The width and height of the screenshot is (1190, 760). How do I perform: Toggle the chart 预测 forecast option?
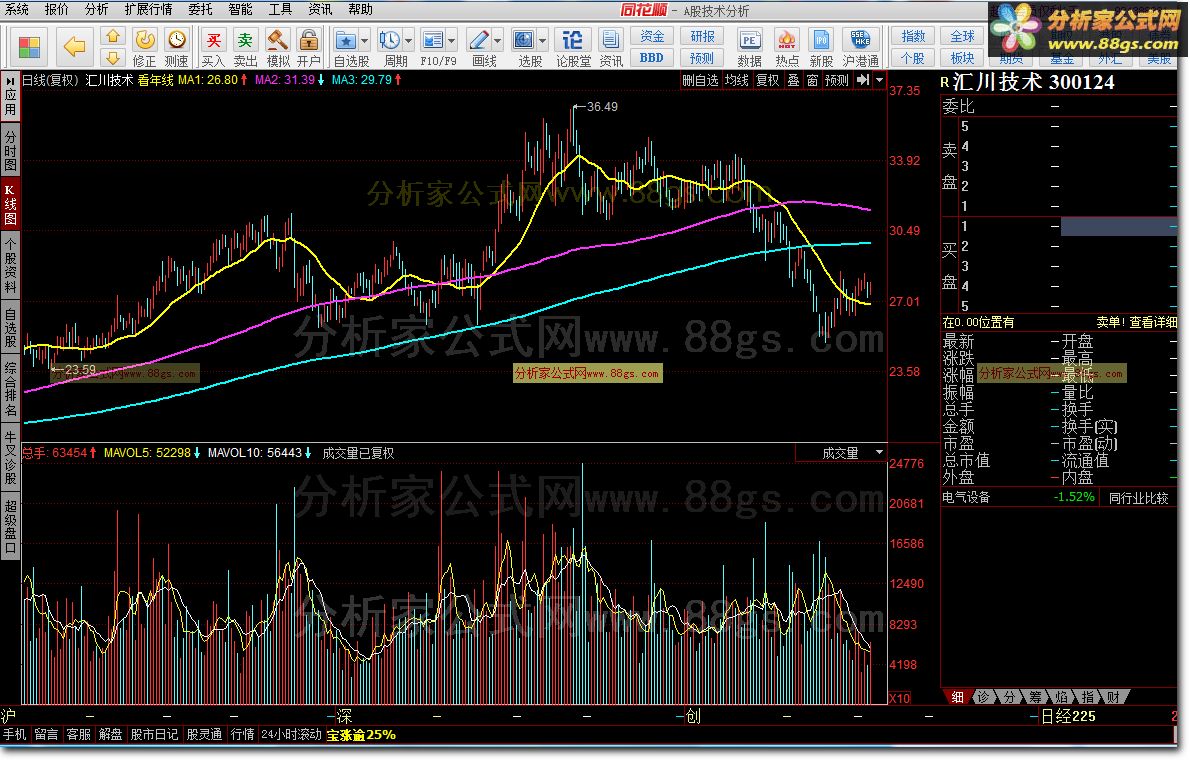pos(836,80)
